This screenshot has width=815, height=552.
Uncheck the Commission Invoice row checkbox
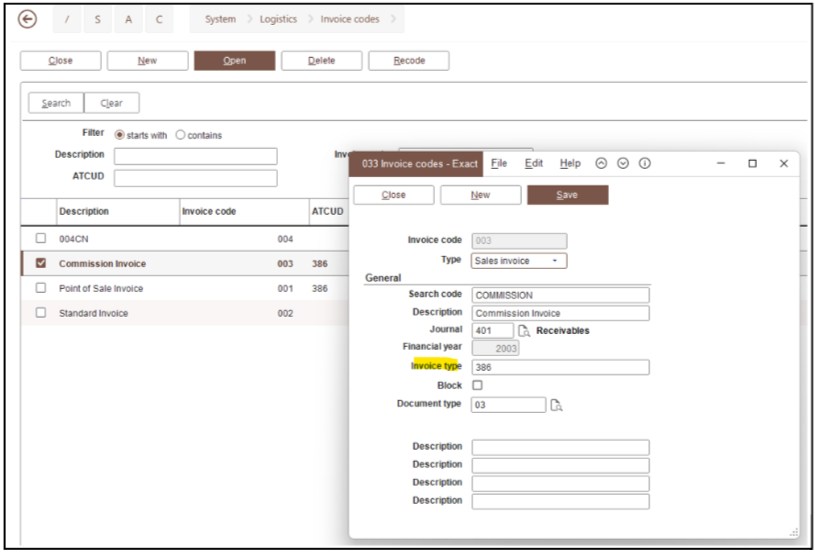pyautogui.click(x=41, y=263)
